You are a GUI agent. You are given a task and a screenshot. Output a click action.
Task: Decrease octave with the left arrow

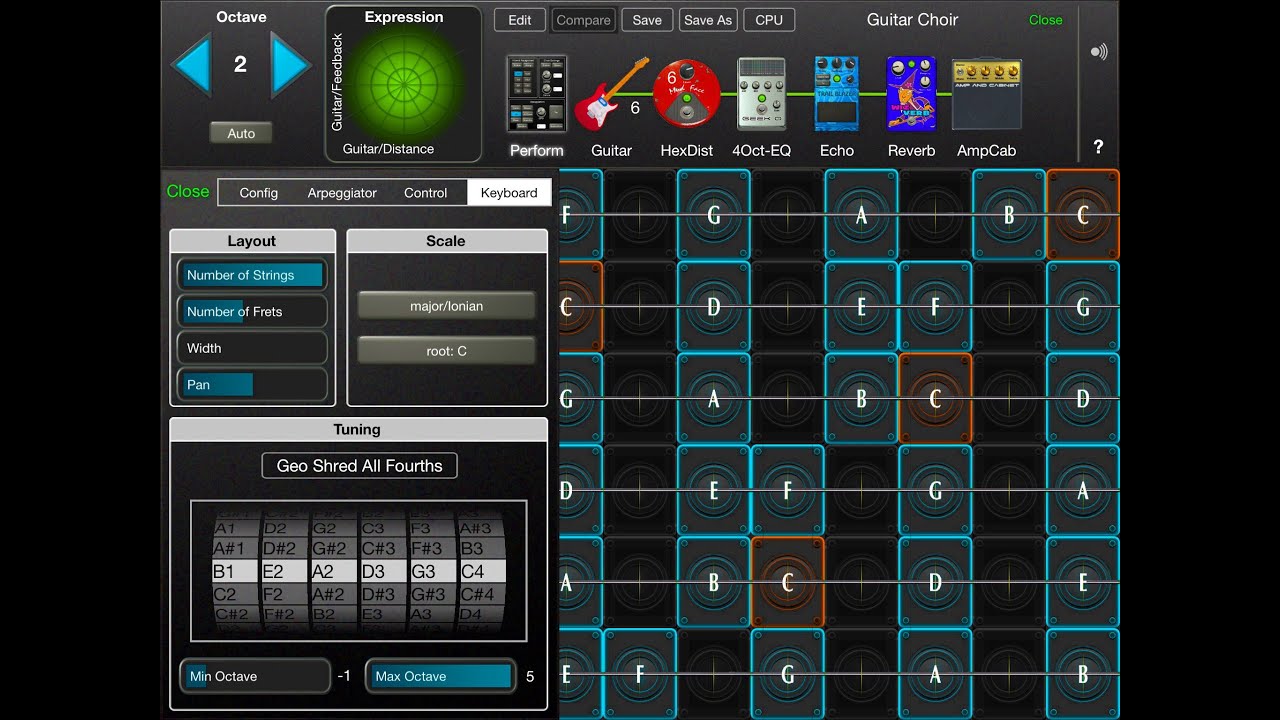pos(190,65)
